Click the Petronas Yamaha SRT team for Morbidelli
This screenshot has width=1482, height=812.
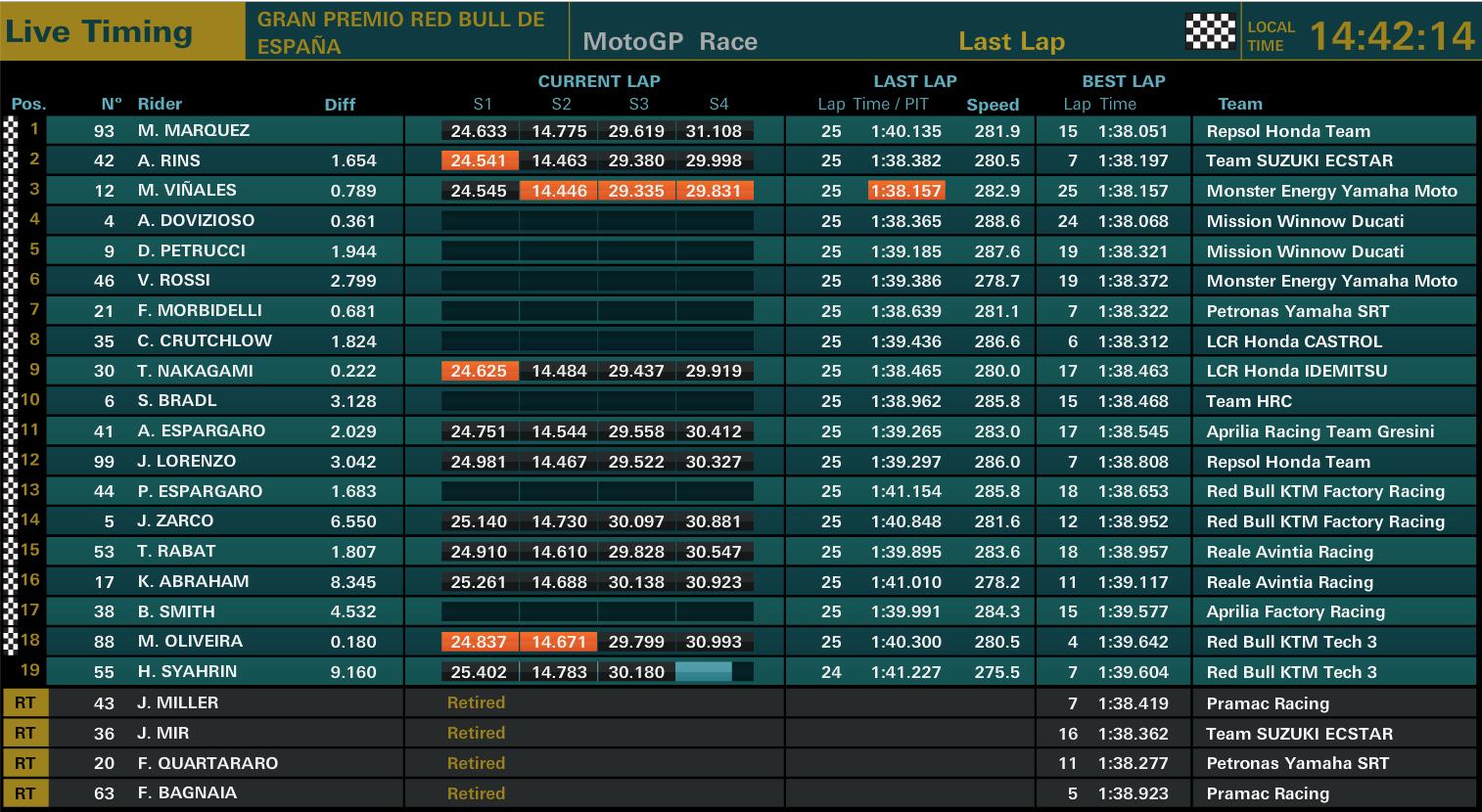point(1298,310)
